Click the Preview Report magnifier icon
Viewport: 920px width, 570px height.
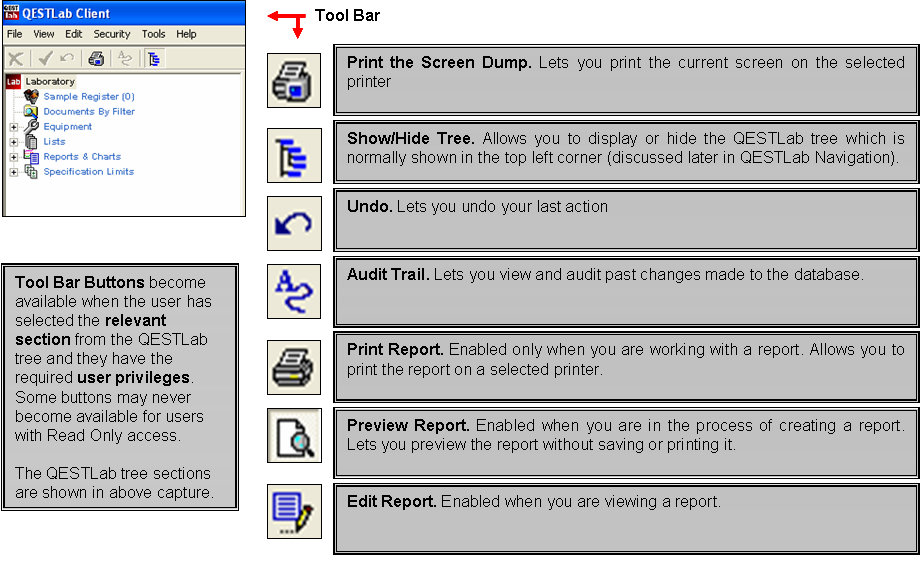coord(294,435)
